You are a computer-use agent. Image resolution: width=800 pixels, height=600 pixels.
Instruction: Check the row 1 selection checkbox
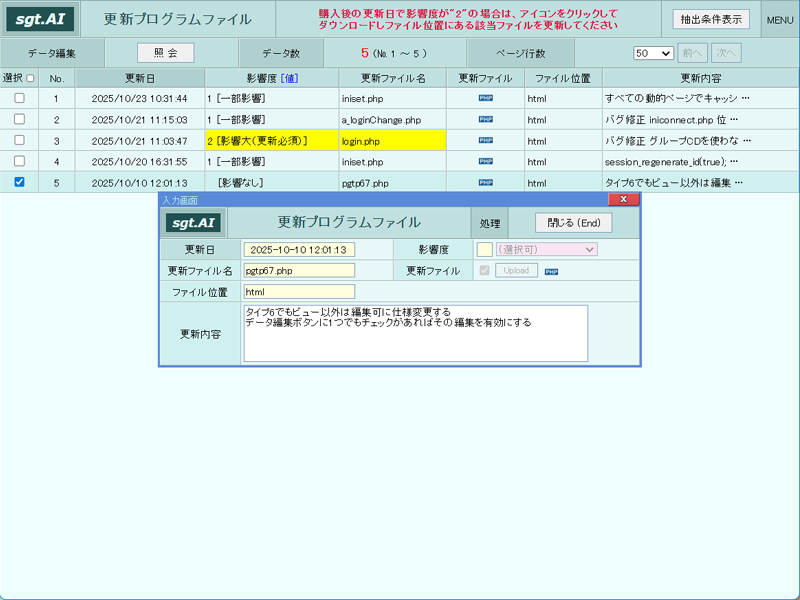[19, 98]
